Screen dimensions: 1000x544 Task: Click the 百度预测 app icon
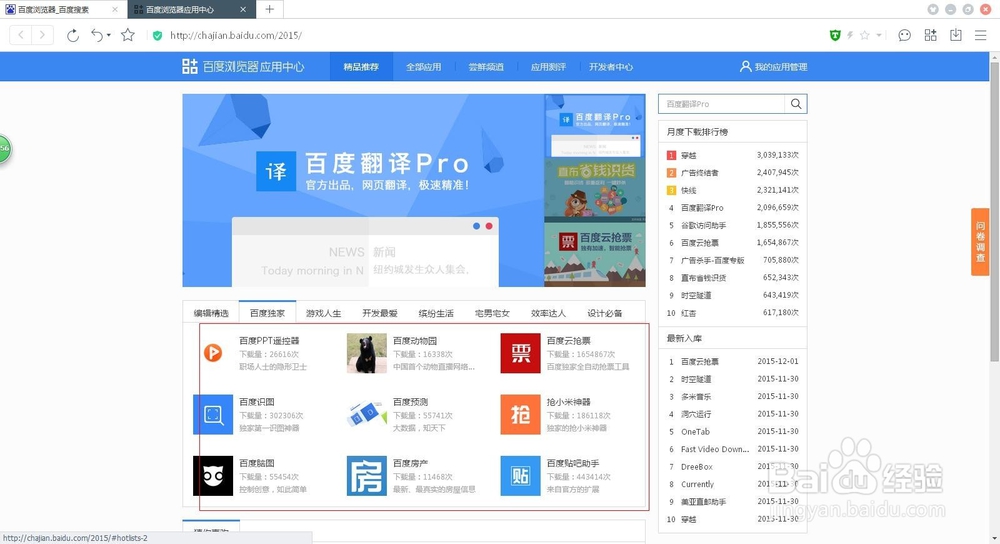(367, 415)
